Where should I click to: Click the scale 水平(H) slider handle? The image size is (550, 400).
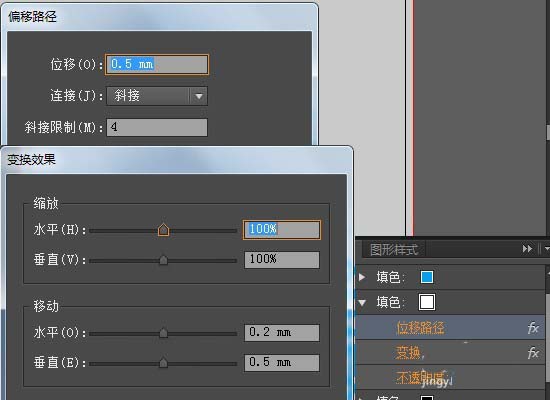[x=163, y=230]
